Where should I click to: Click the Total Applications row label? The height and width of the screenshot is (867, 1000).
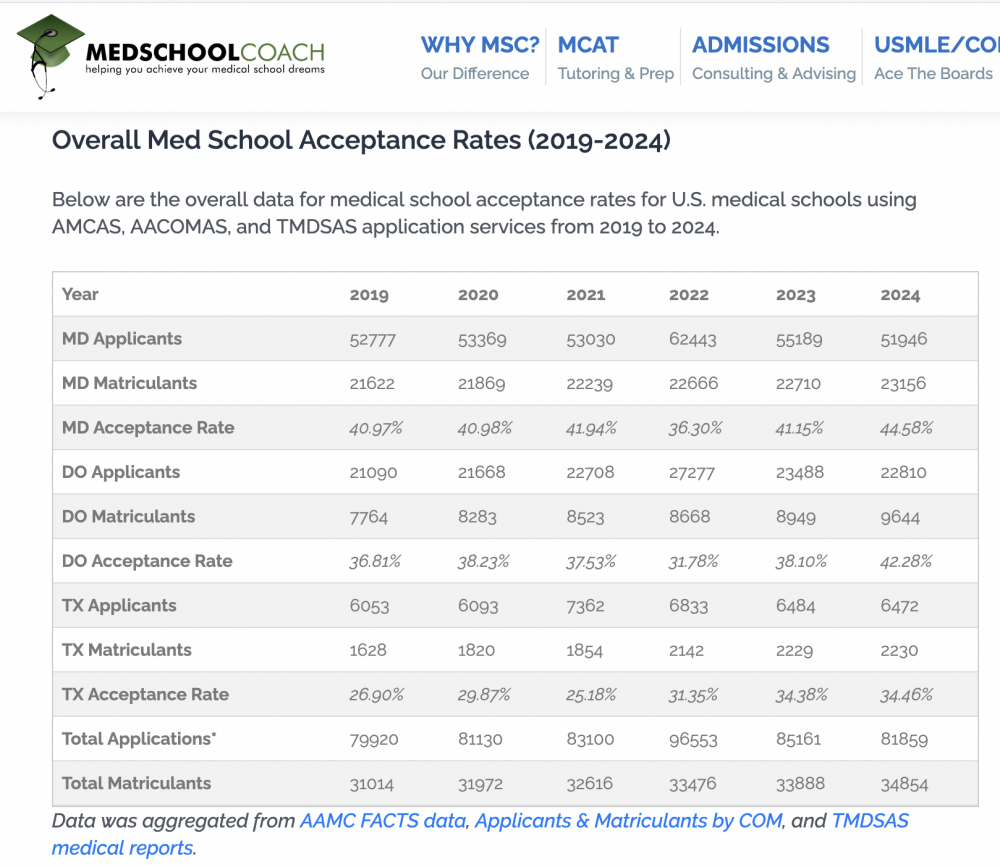(x=138, y=739)
